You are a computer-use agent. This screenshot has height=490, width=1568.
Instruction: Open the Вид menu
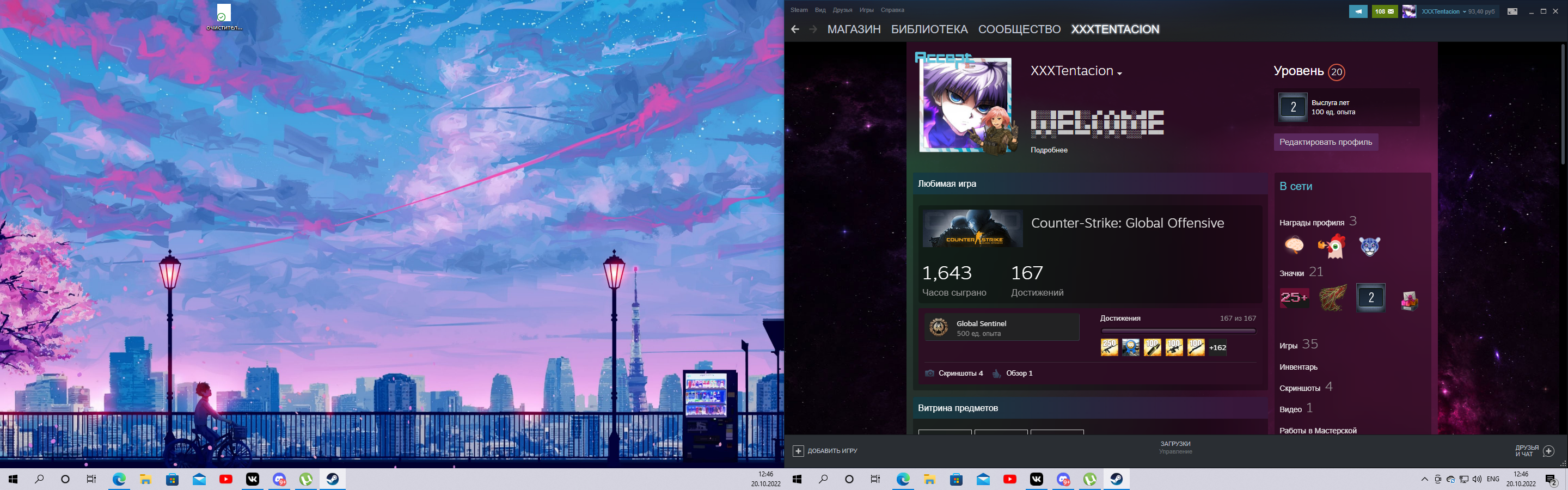tap(820, 10)
